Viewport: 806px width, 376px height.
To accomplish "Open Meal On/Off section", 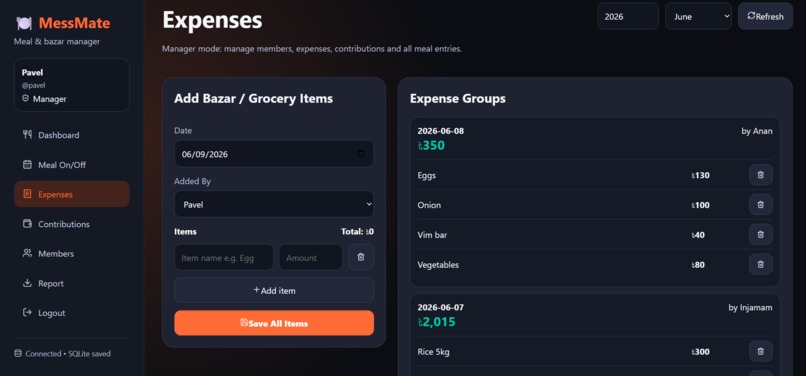I will 71,165.
